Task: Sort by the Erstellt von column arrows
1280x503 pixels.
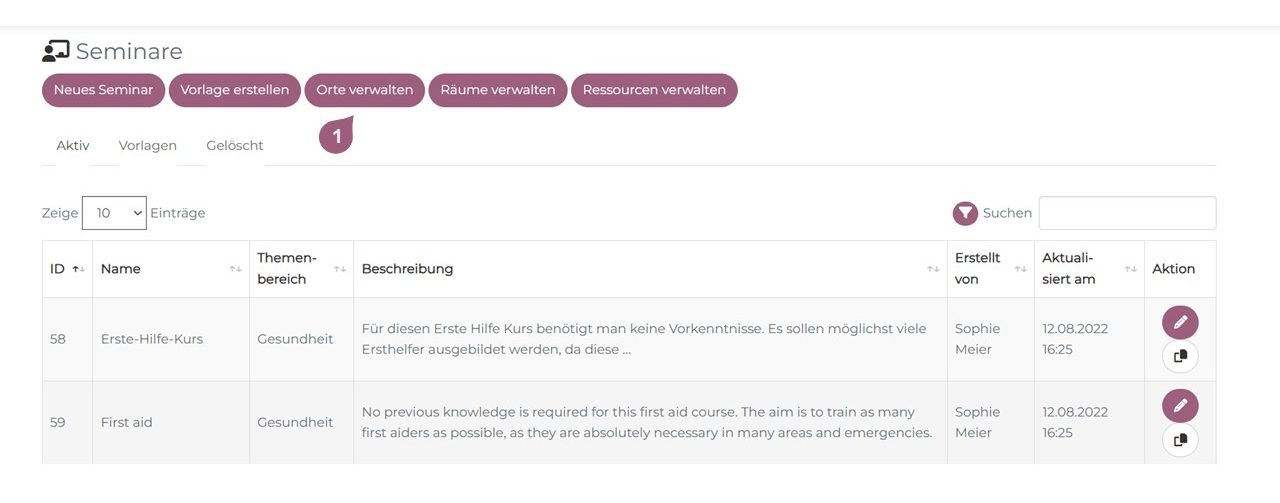Action: 1021,269
